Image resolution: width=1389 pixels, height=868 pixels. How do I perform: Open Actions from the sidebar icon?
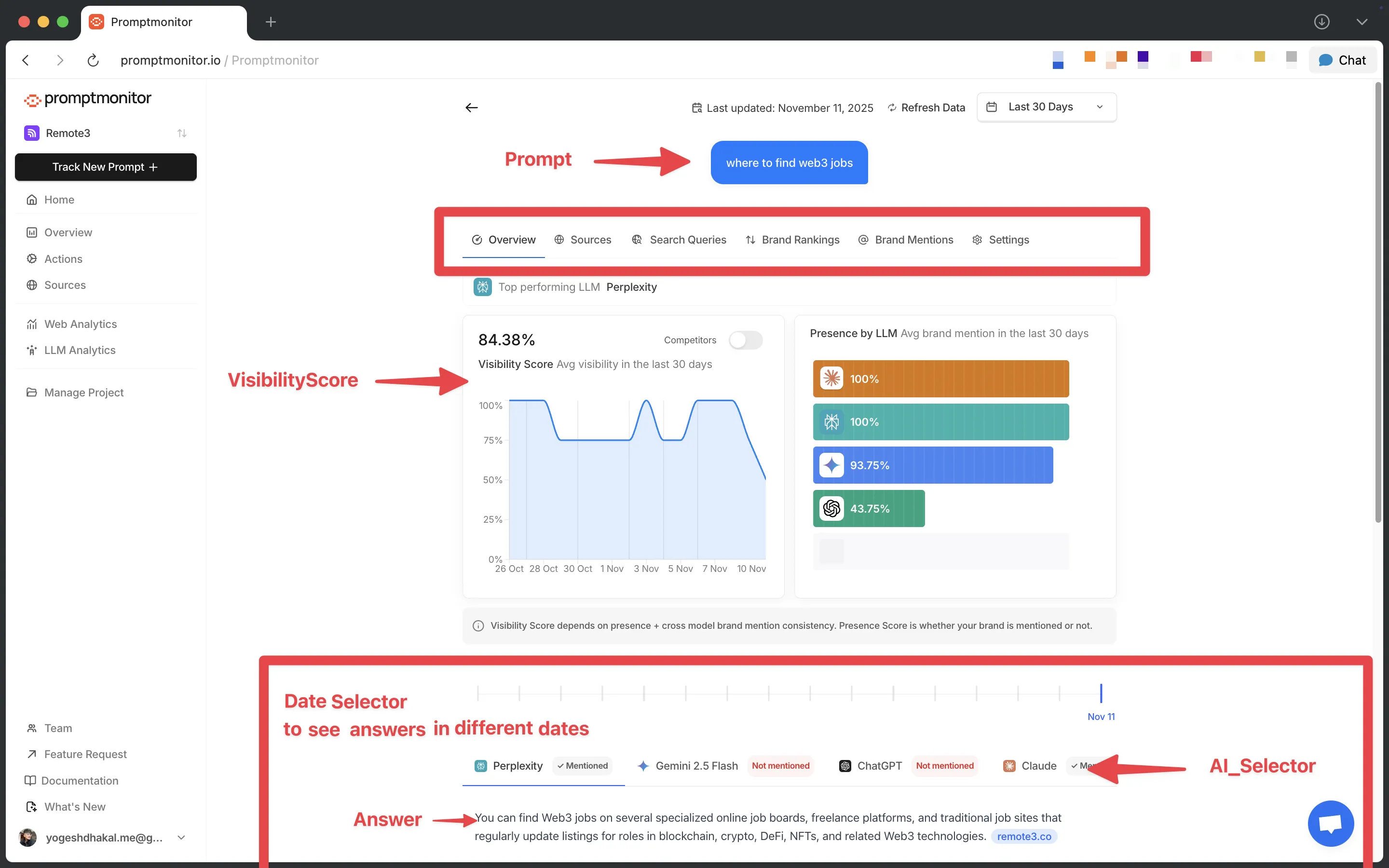(x=32, y=259)
